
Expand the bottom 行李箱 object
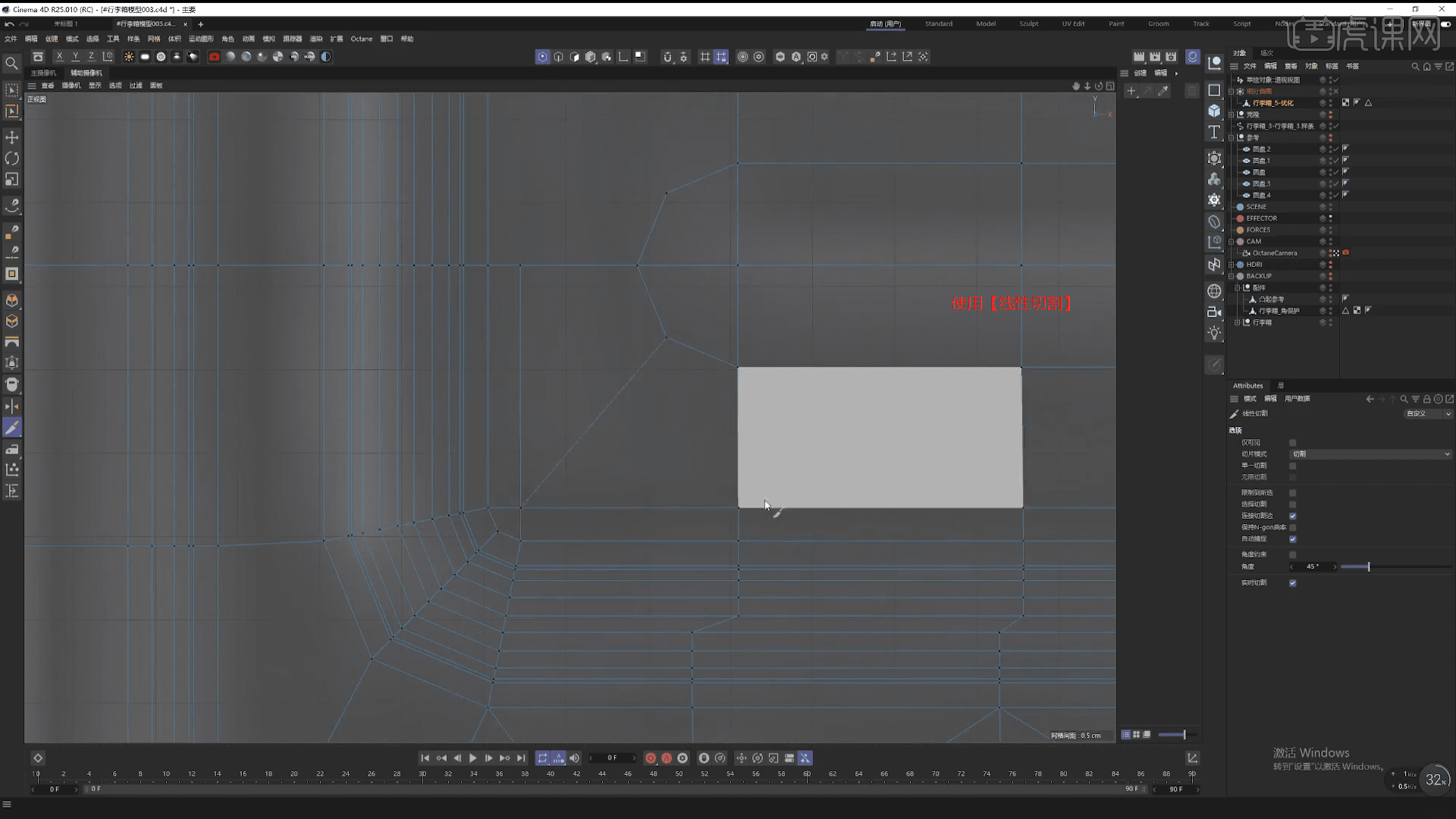coord(1238,323)
